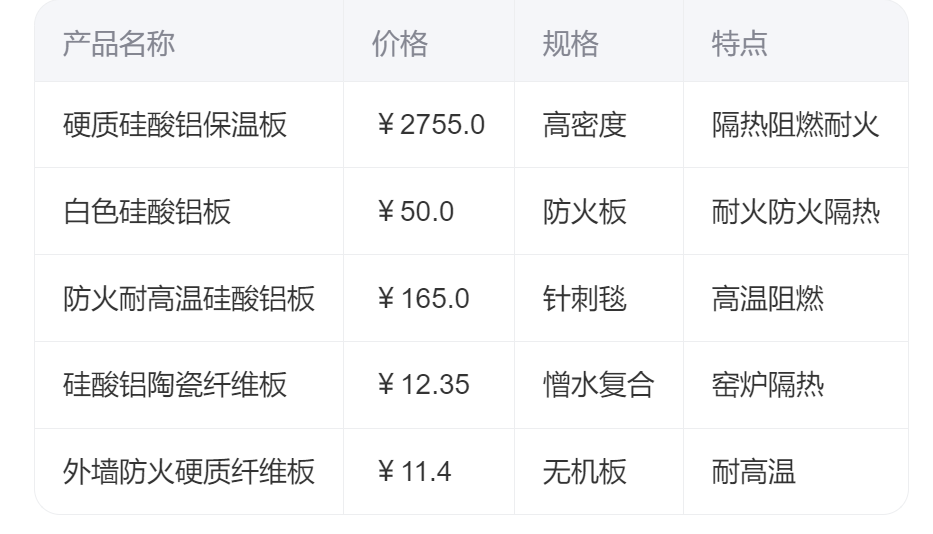Click the 窑炉隔热 feature cell
The width and height of the screenshot is (933, 534).
click(x=768, y=385)
